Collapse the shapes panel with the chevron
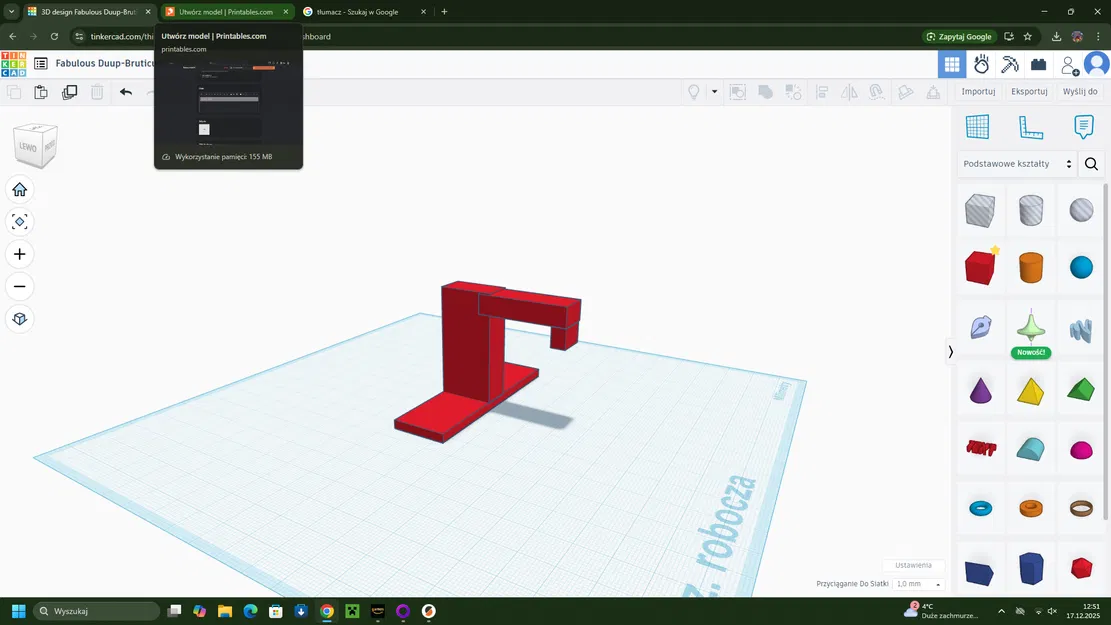The image size is (1111, 625). [x=951, y=351]
